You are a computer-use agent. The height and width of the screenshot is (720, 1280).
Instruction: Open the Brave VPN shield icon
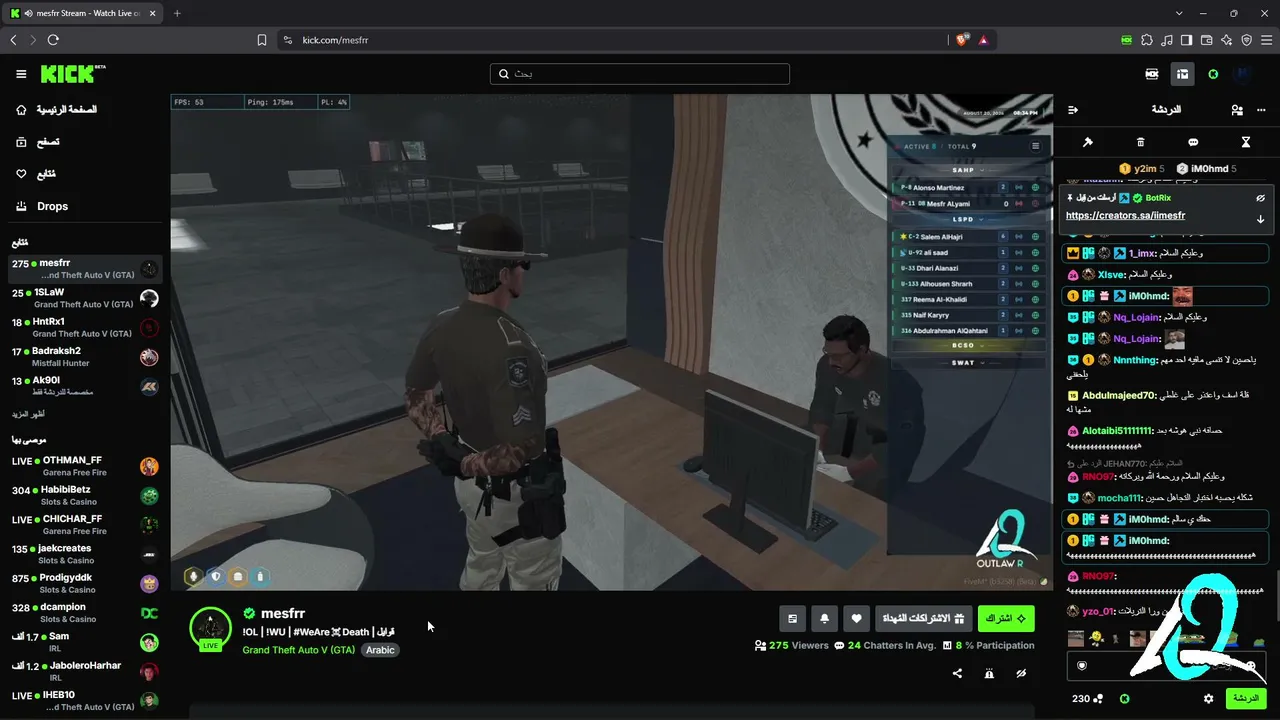(x=1246, y=40)
